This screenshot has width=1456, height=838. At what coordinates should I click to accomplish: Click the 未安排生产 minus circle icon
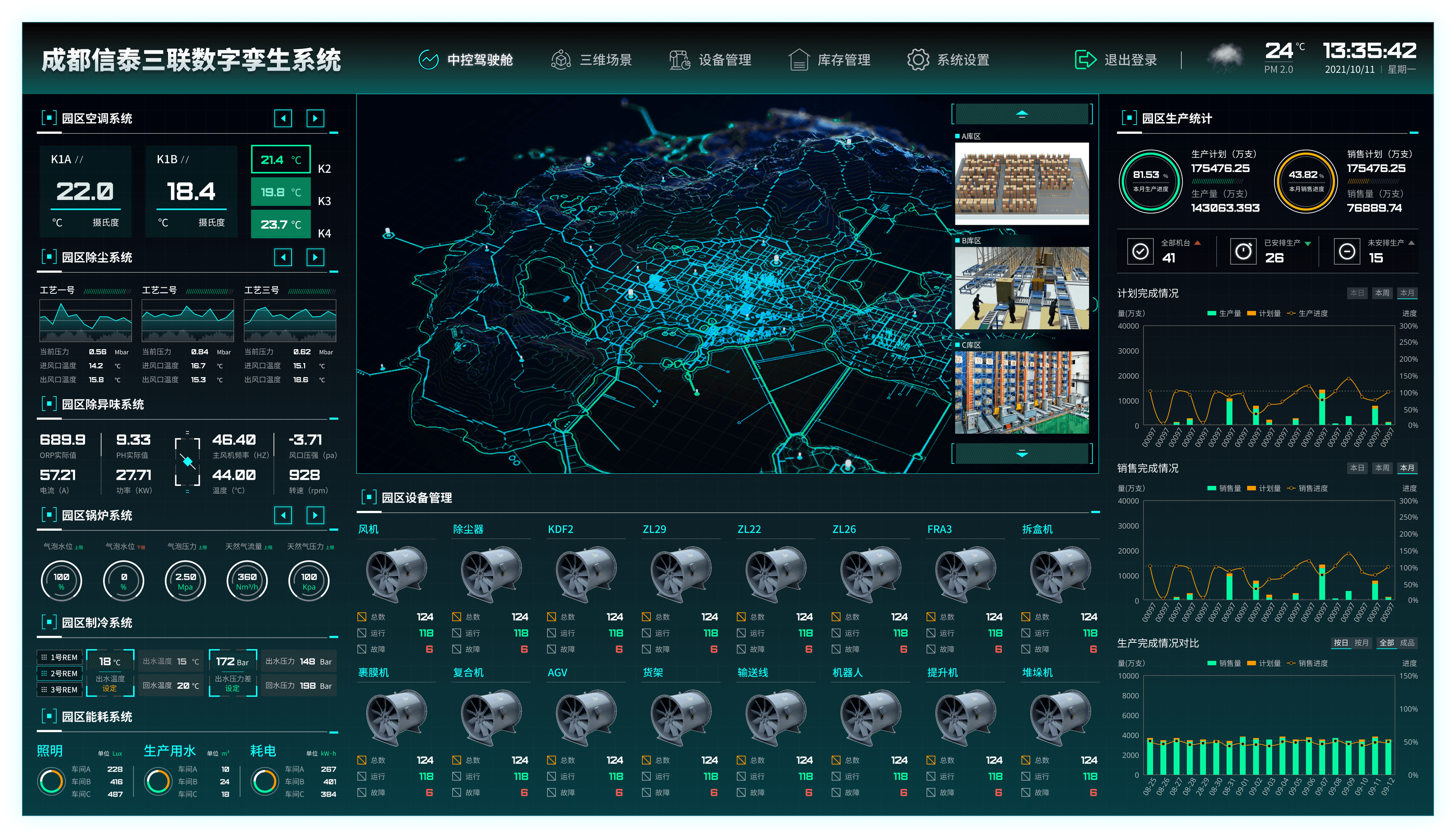(1347, 252)
